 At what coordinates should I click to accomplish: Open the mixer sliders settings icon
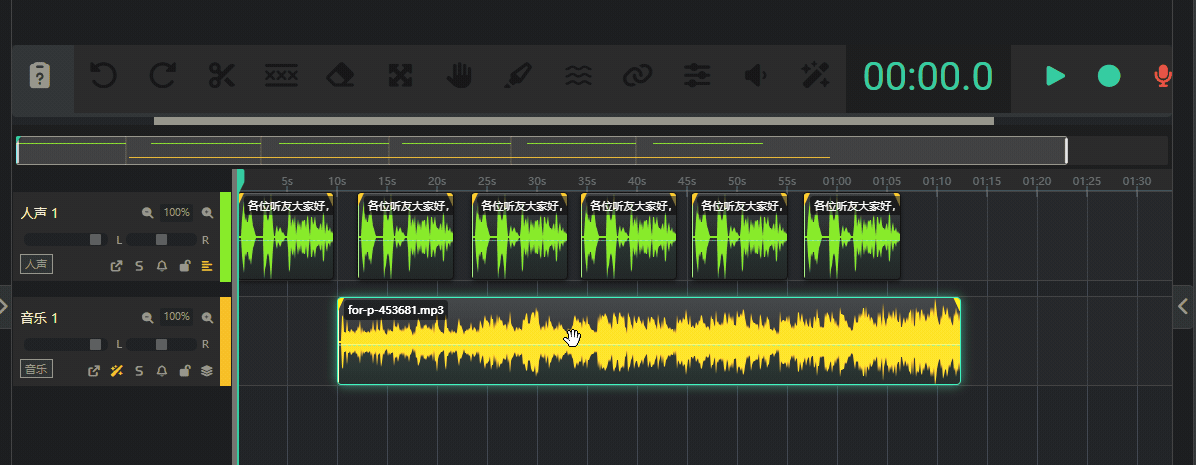pos(697,76)
